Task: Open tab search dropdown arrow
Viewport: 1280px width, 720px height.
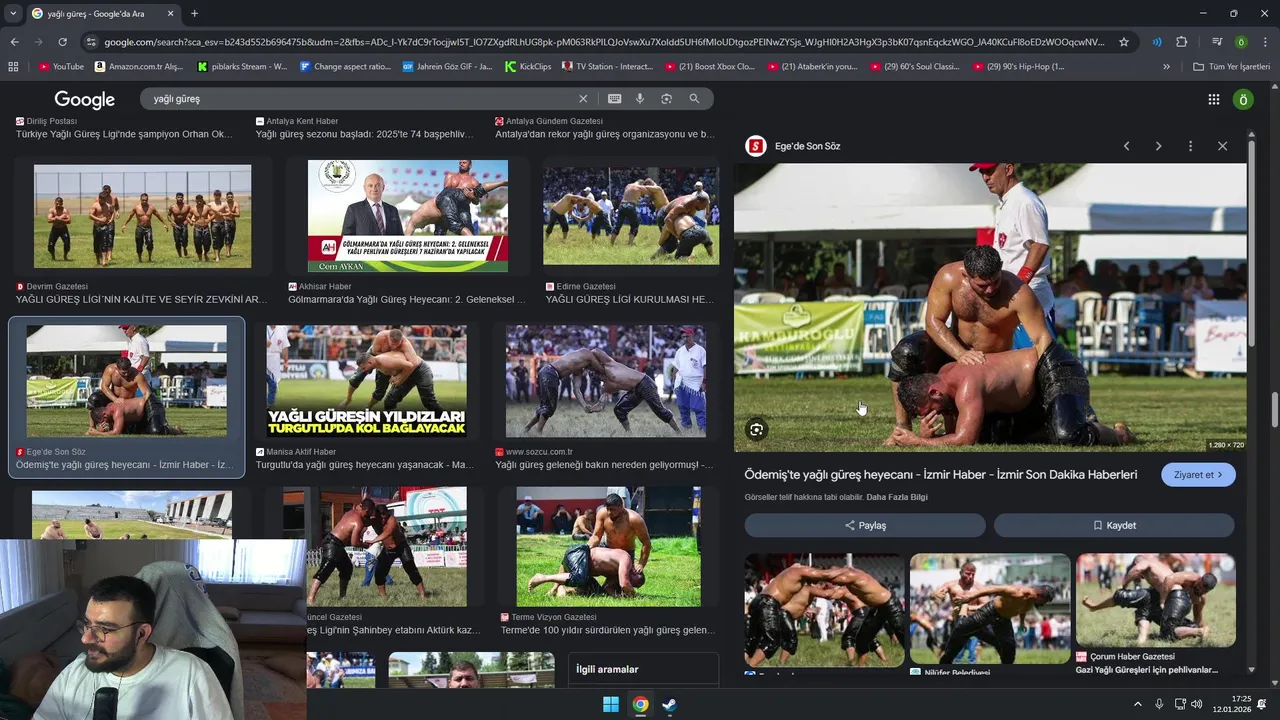Action: (13, 14)
